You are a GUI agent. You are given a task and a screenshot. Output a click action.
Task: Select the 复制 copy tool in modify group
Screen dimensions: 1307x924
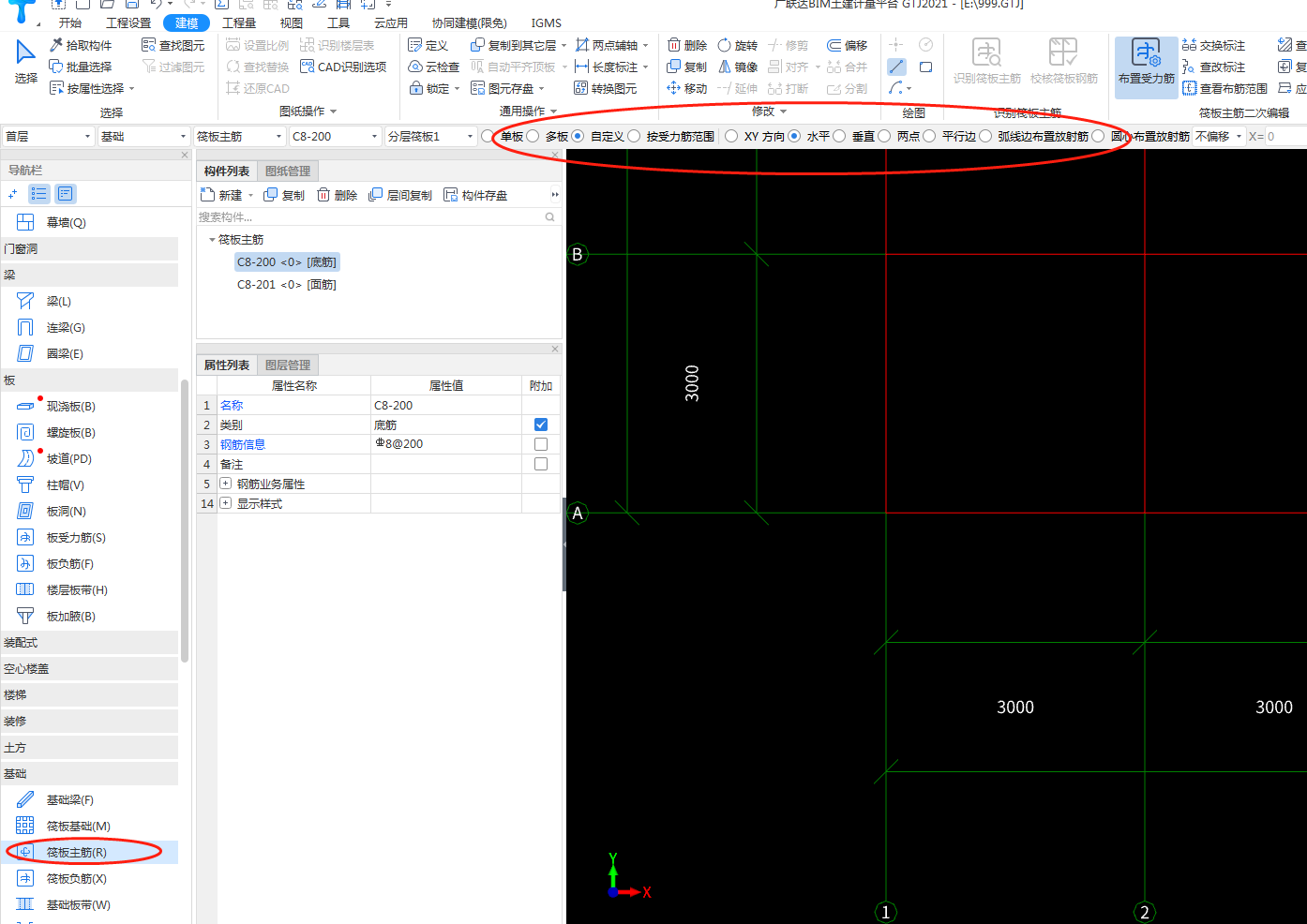pos(687,67)
